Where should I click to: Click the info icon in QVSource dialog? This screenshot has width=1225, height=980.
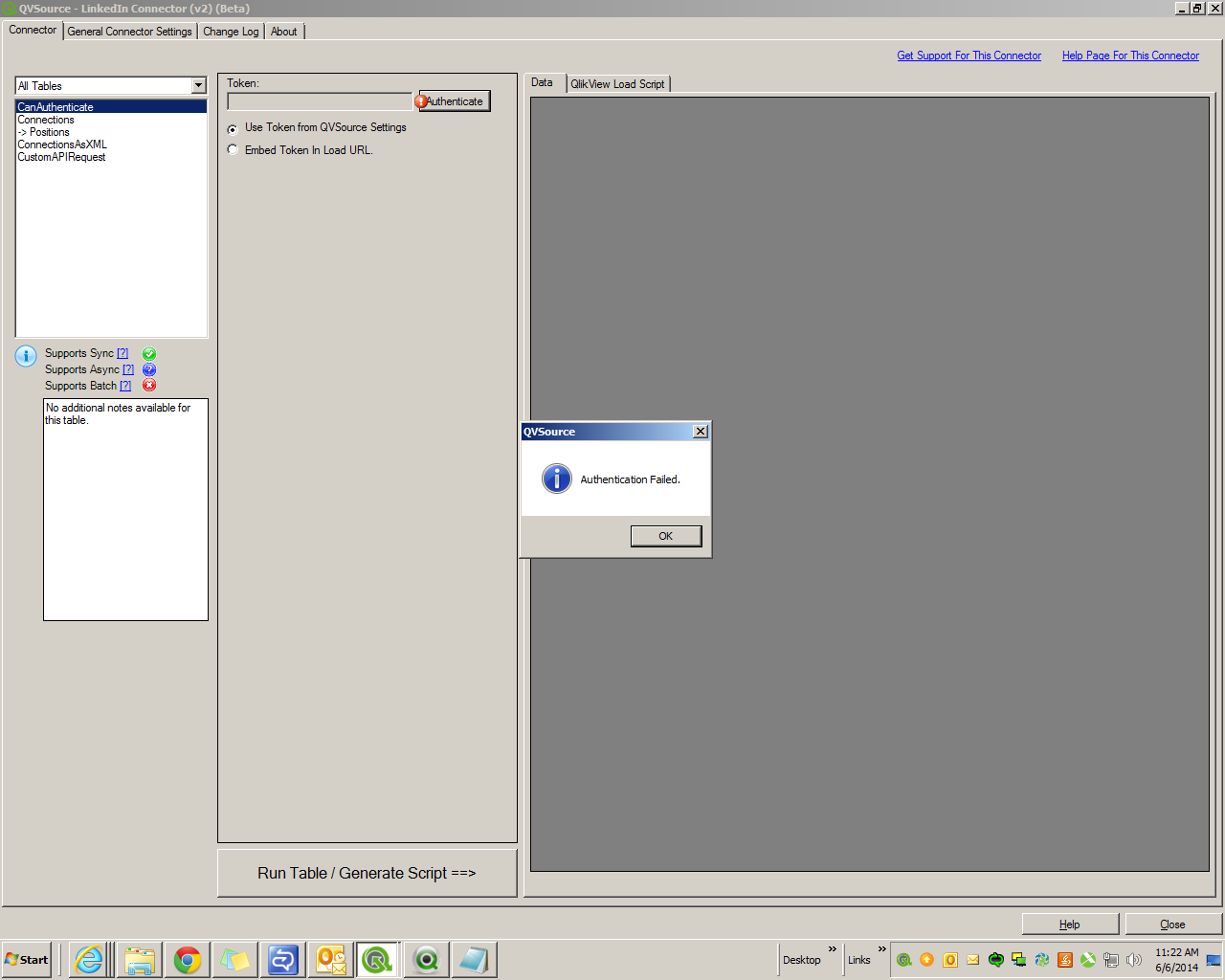(557, 479)
